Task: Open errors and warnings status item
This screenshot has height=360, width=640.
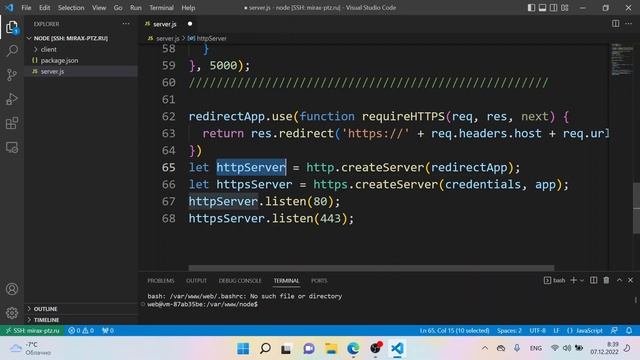Action: pos(81,331)
